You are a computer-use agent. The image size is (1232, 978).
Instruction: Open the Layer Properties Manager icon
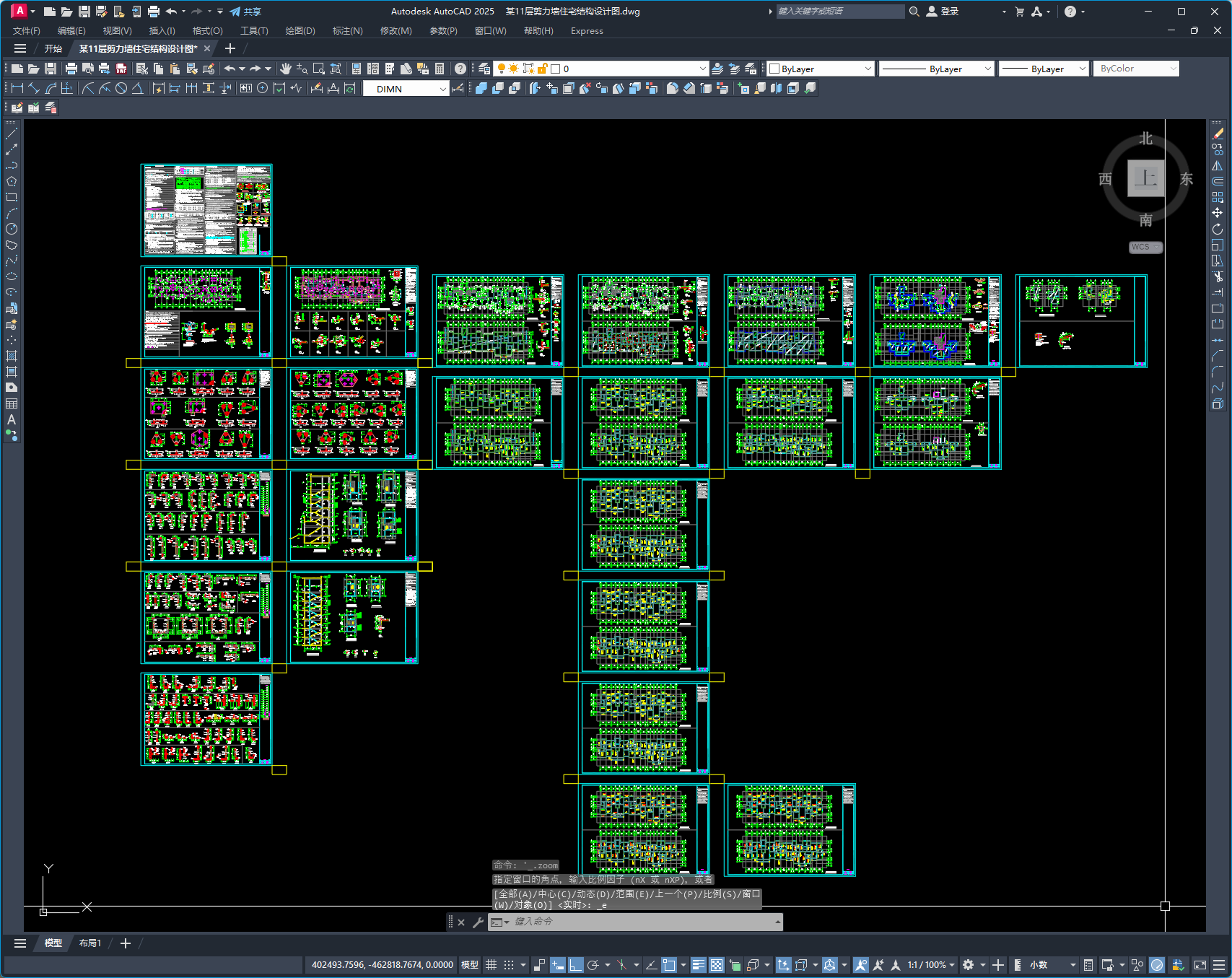coord(484,69)
